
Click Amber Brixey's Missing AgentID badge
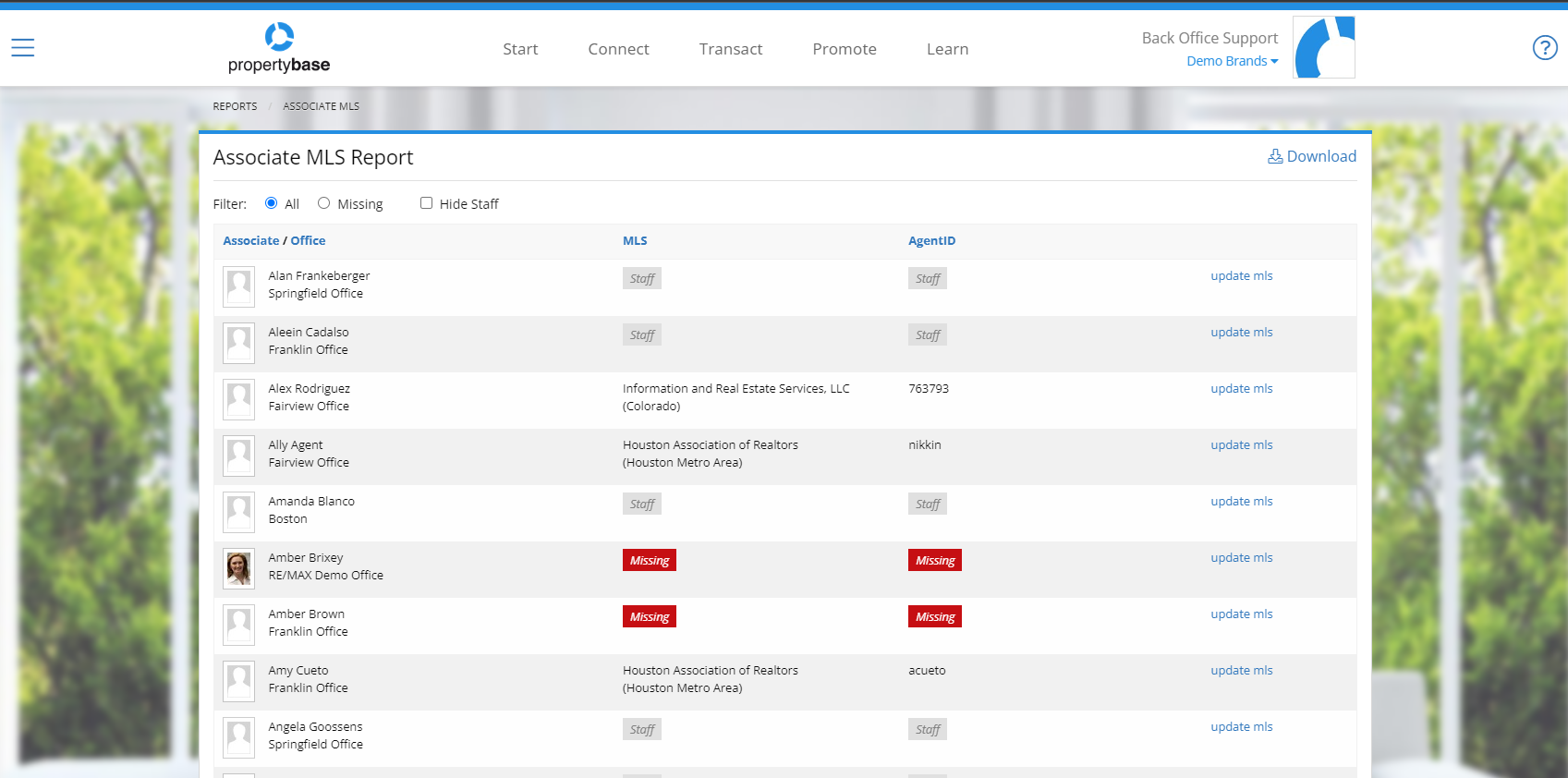click(x=934, y=560)
